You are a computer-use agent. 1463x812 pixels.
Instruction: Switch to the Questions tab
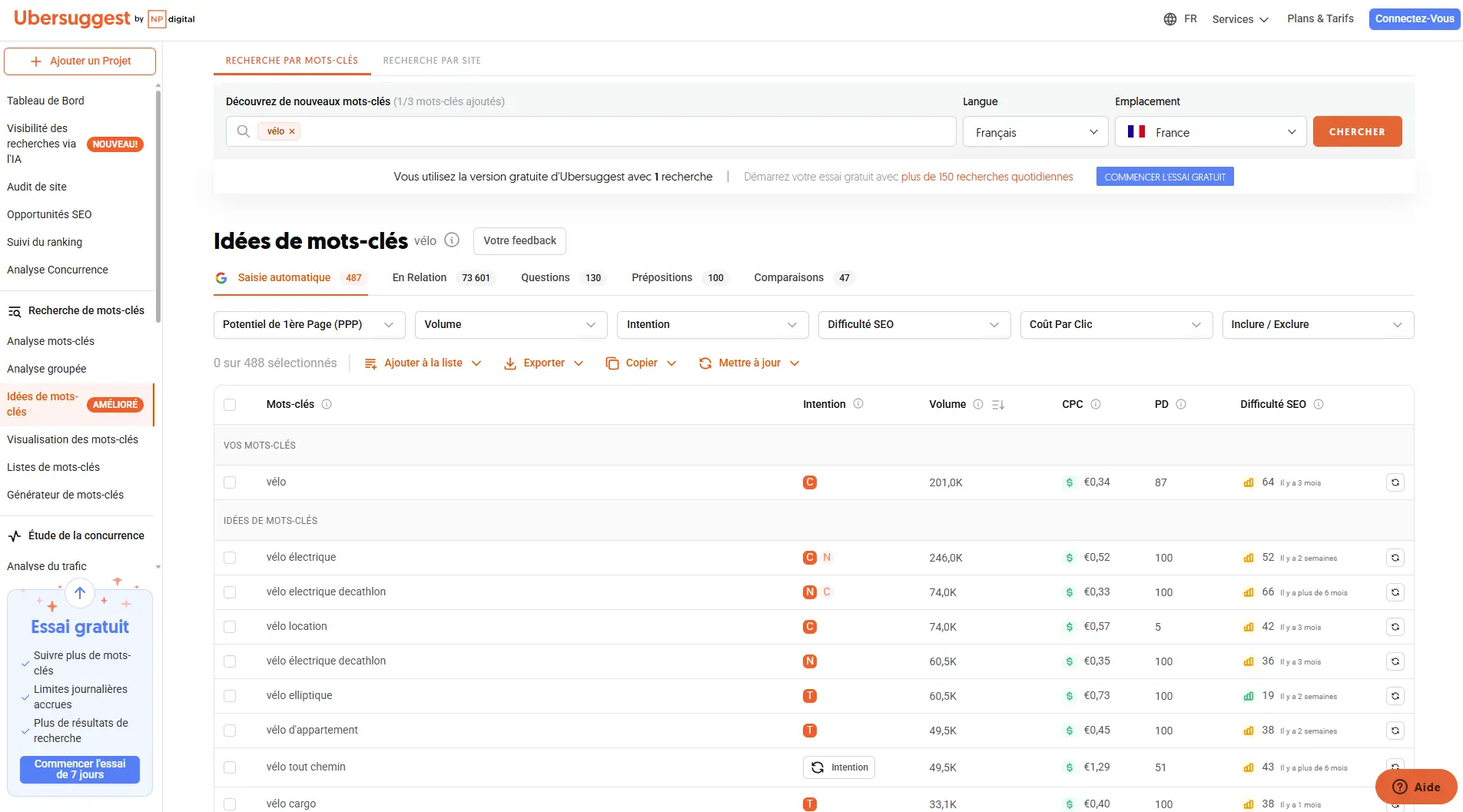(545, 278)
